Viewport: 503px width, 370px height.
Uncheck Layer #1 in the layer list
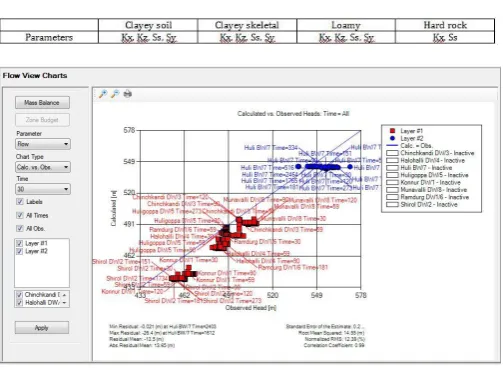click(19, 243)
